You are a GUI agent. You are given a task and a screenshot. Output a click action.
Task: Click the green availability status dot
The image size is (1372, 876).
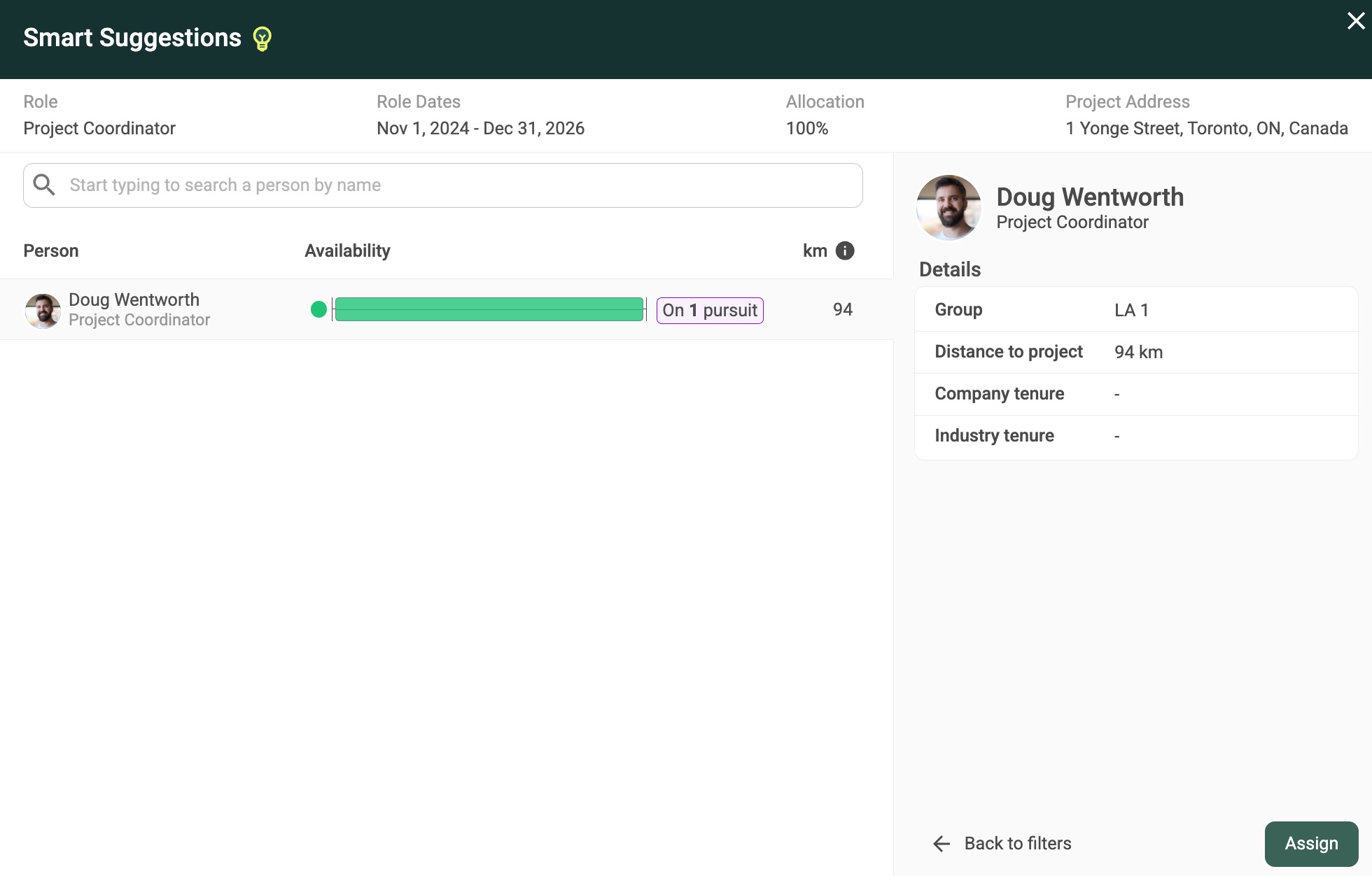click(x=318, y=309)
